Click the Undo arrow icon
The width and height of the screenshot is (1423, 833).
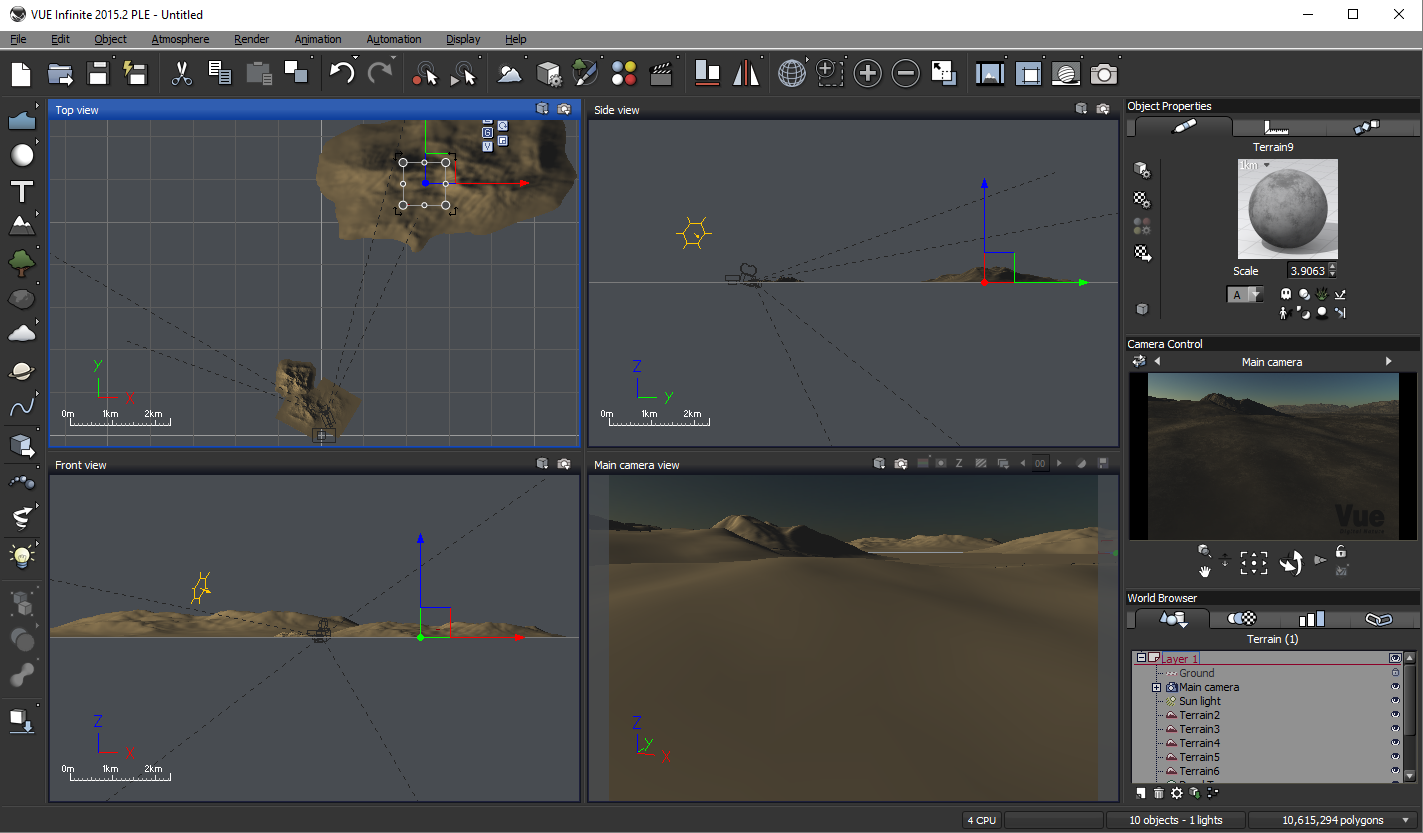point(343,73)
